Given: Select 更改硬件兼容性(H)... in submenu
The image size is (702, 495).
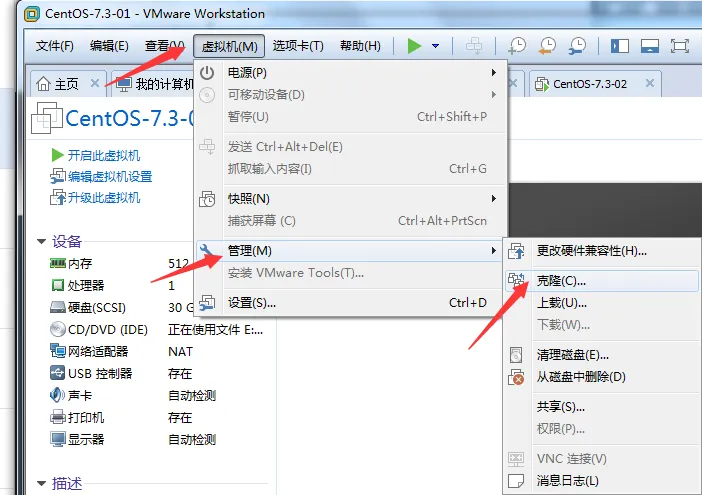Looking at the screenshot, I should 603,251.
